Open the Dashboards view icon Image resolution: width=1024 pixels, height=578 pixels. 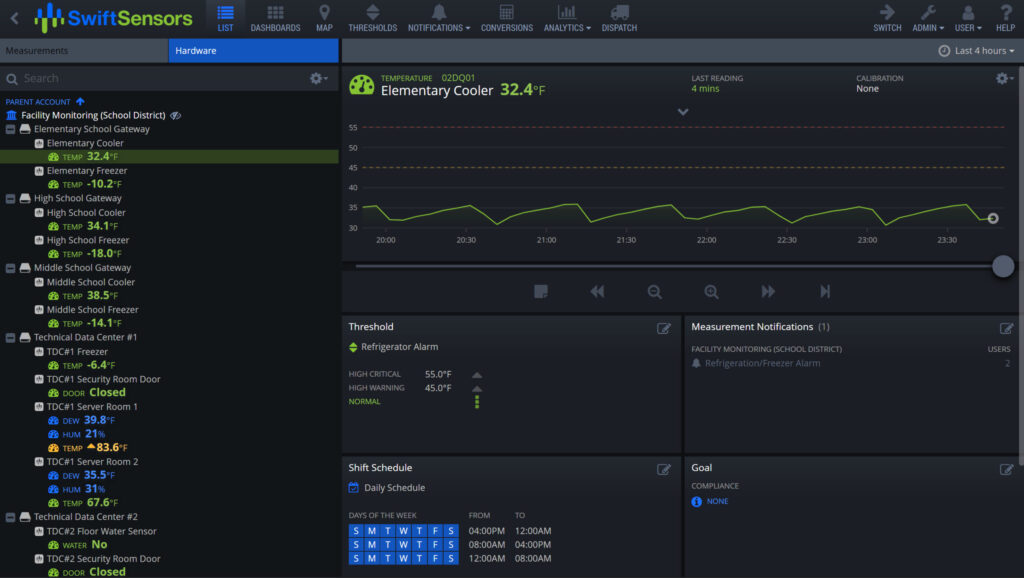(x=275, y=12)
